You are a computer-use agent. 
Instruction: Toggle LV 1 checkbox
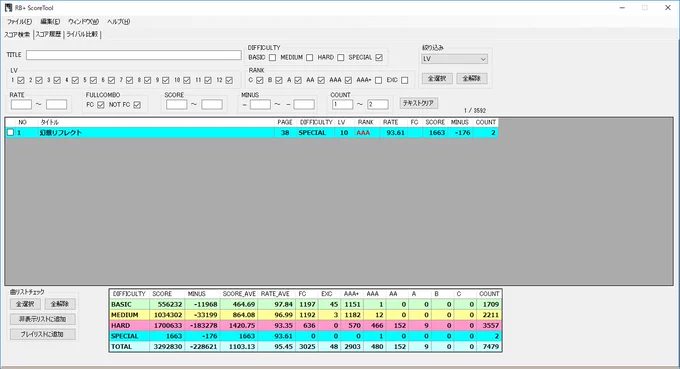[x=21, y=80]
